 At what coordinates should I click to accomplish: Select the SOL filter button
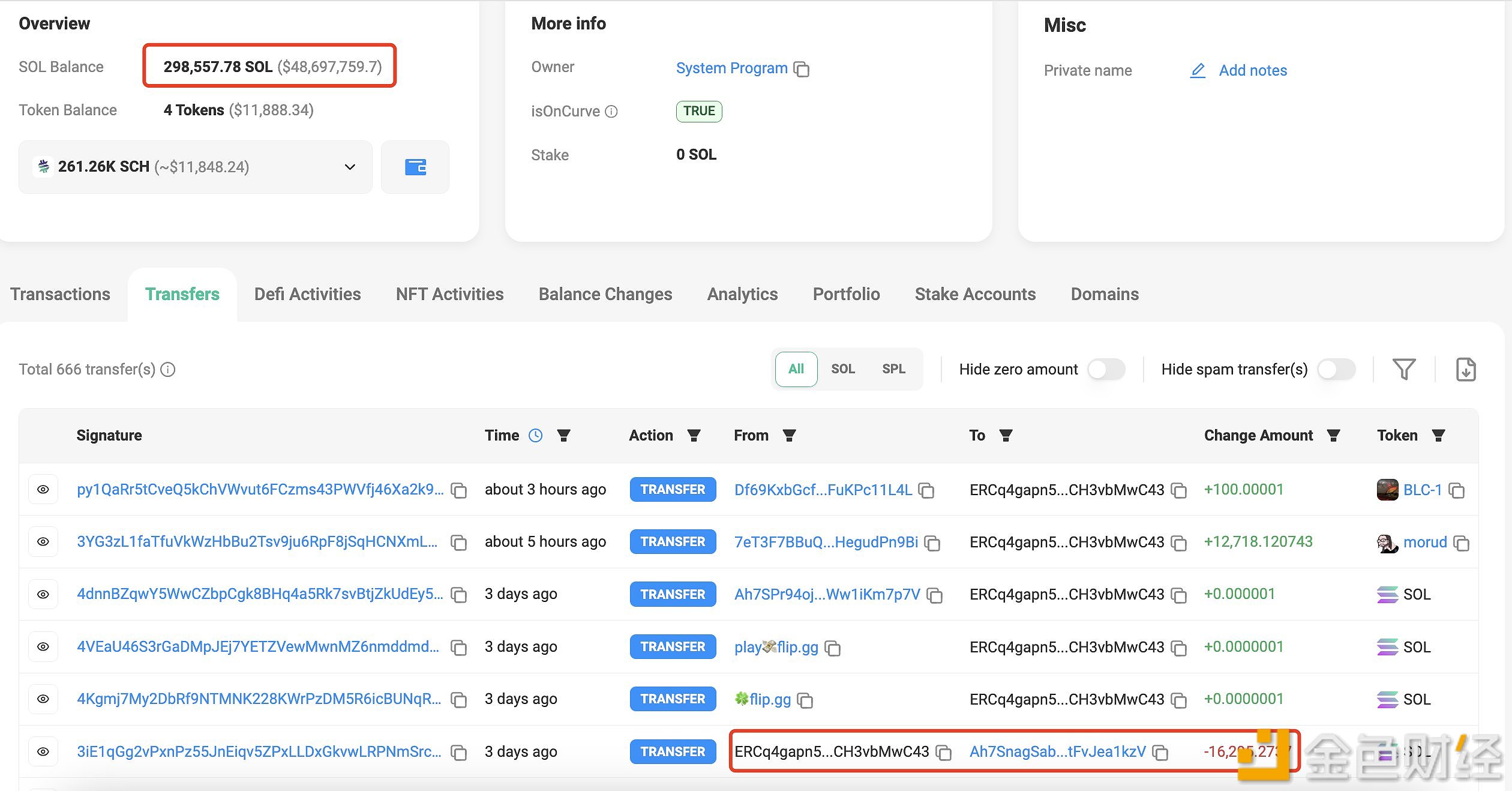pos(843,368)
